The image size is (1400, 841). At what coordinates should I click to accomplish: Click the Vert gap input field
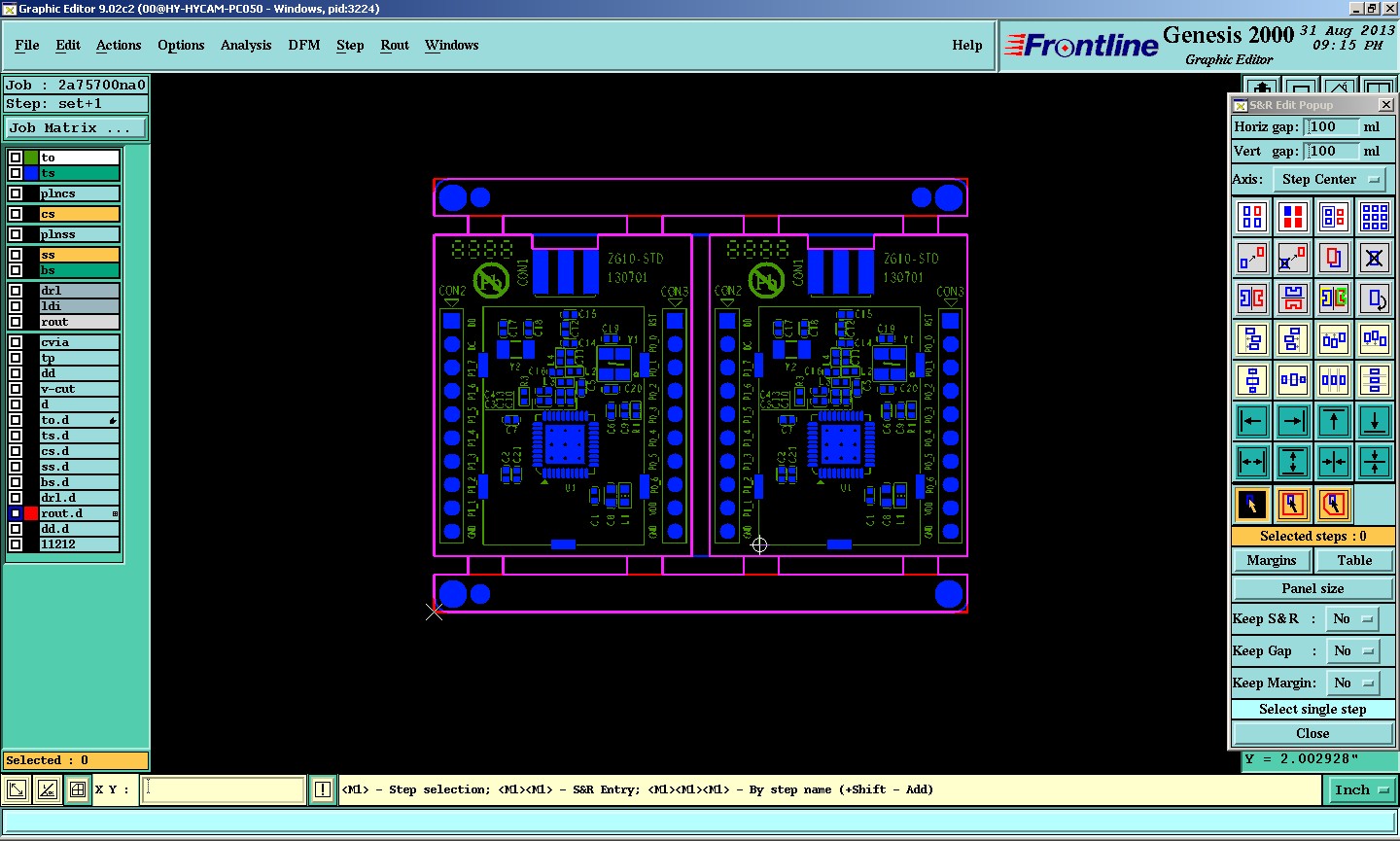click(x=1331, y=151)
